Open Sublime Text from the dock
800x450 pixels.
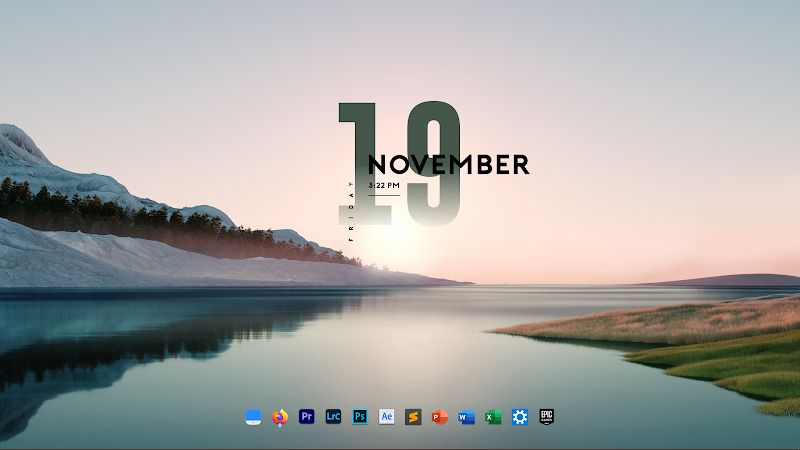tap(413, 417)
